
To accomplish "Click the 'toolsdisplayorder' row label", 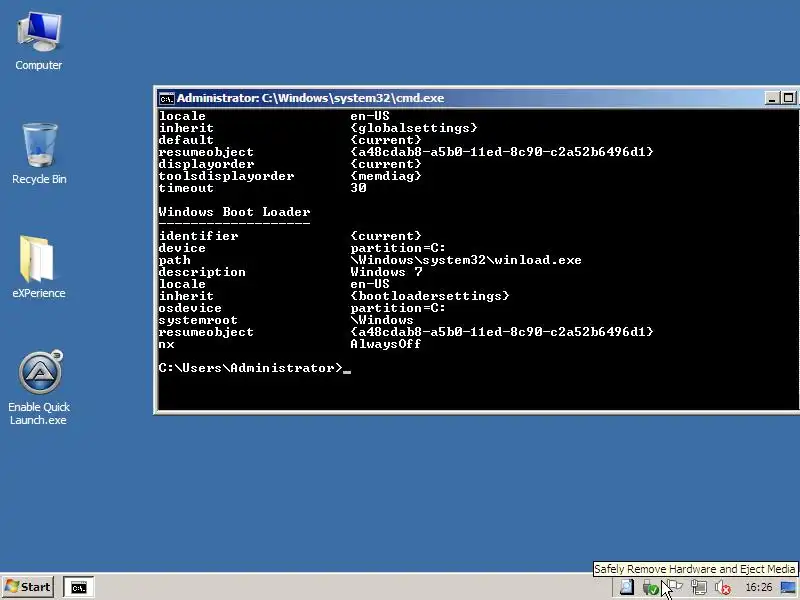I will [226, 176].
